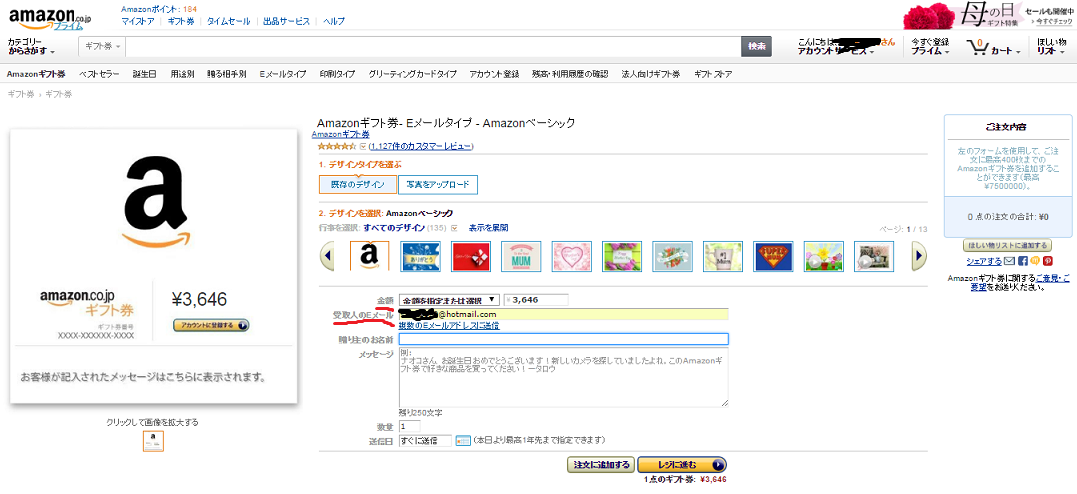The width and height of the screenshot is (1077, 494).
Task: Select the SUPER MOM design thumbnail
Action: [x=773, y=256]
